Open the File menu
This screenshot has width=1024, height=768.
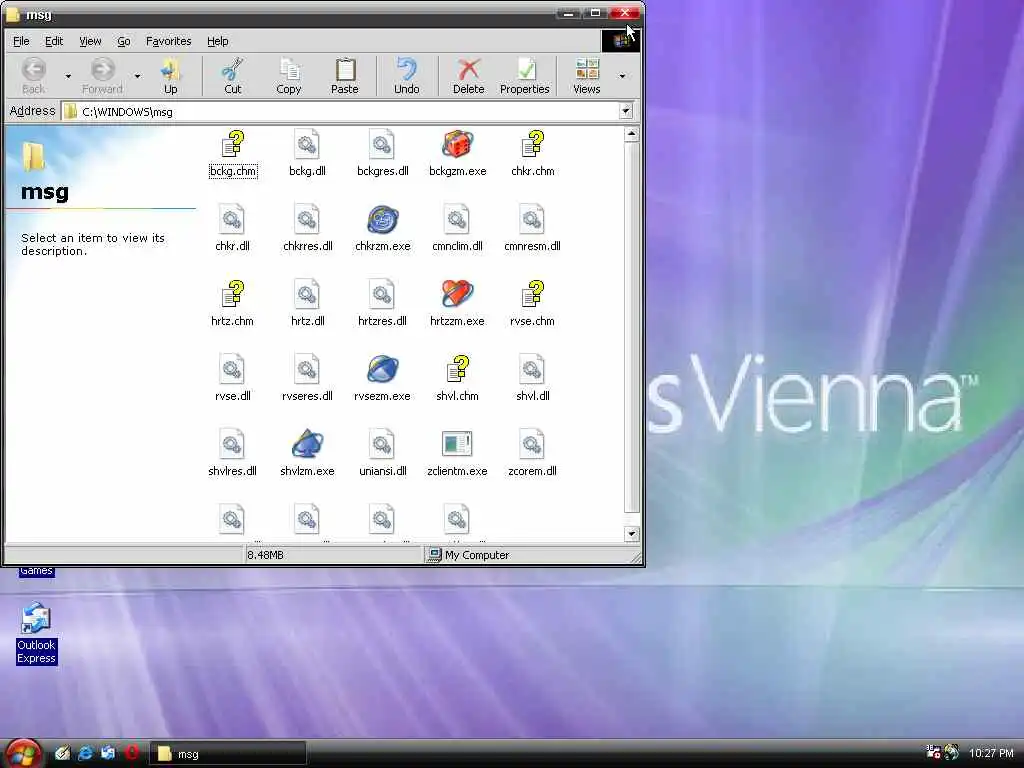point(21,41)
